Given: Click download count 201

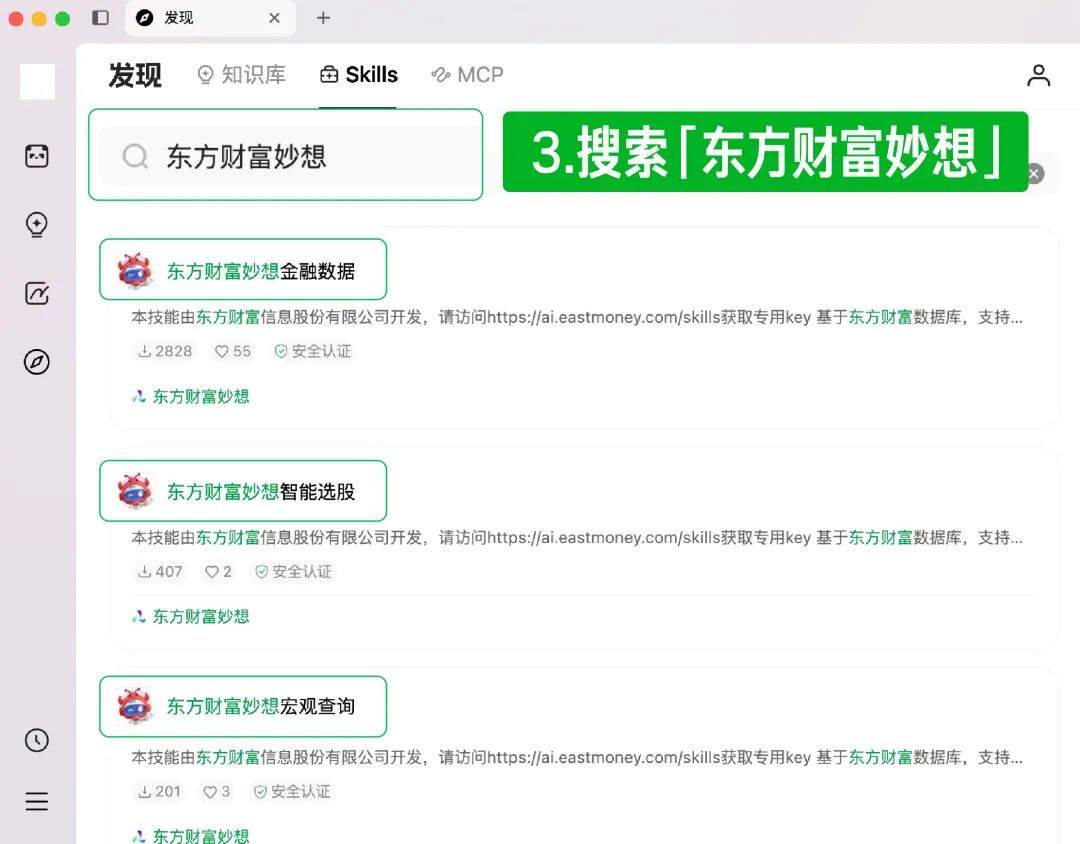Looking at the screenshot, I should tap(159, 792).
